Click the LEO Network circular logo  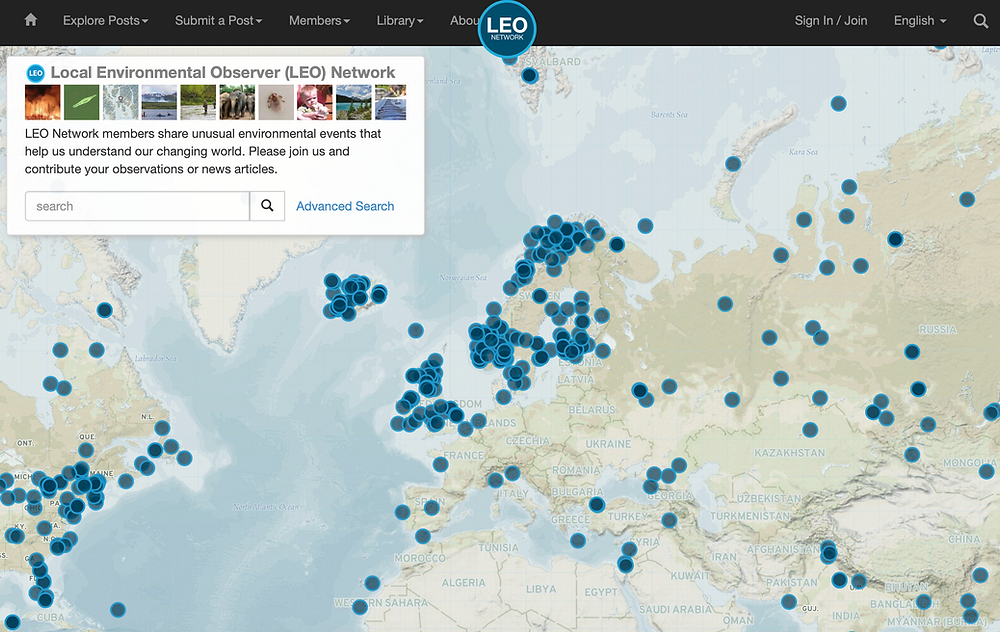(507, 29)
